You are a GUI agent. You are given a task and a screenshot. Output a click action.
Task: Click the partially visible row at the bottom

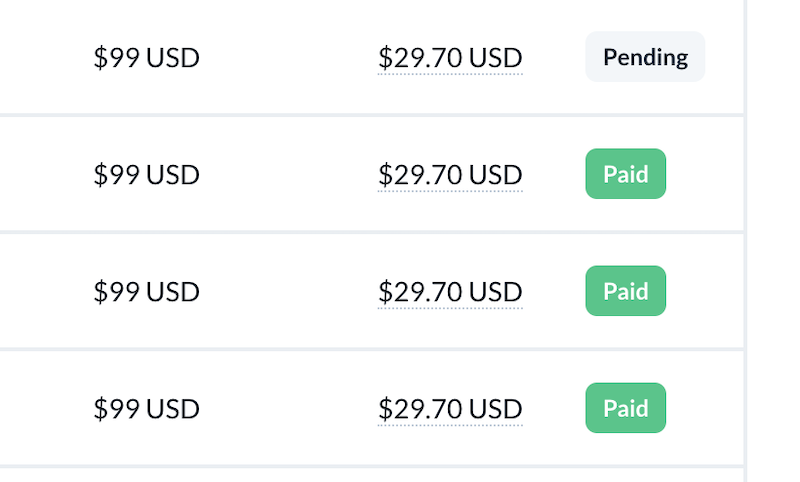click(371, 475)
